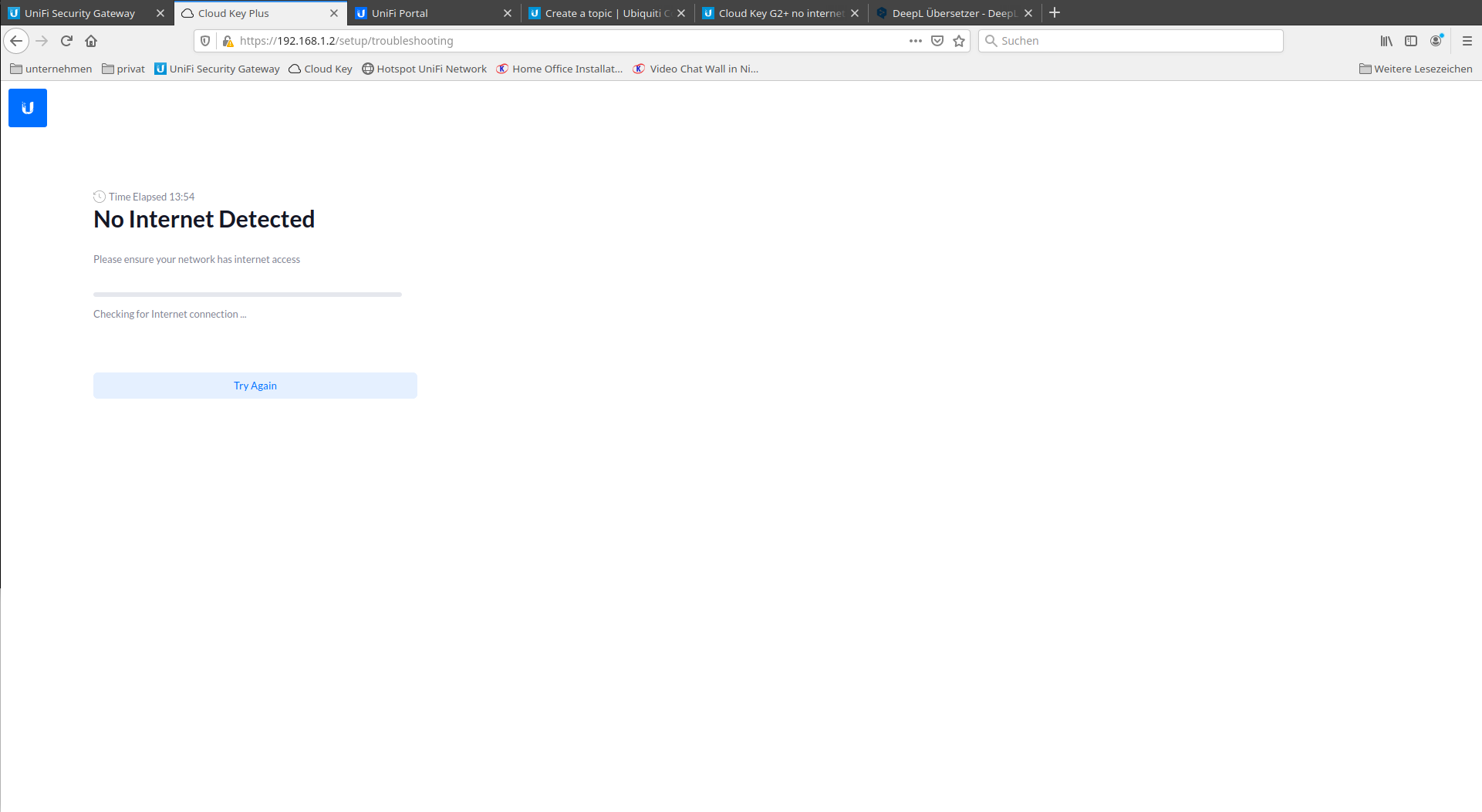1482x812 pixels.
Task: Bookmark this page with star icon
Action: click(x=959, y=41)
